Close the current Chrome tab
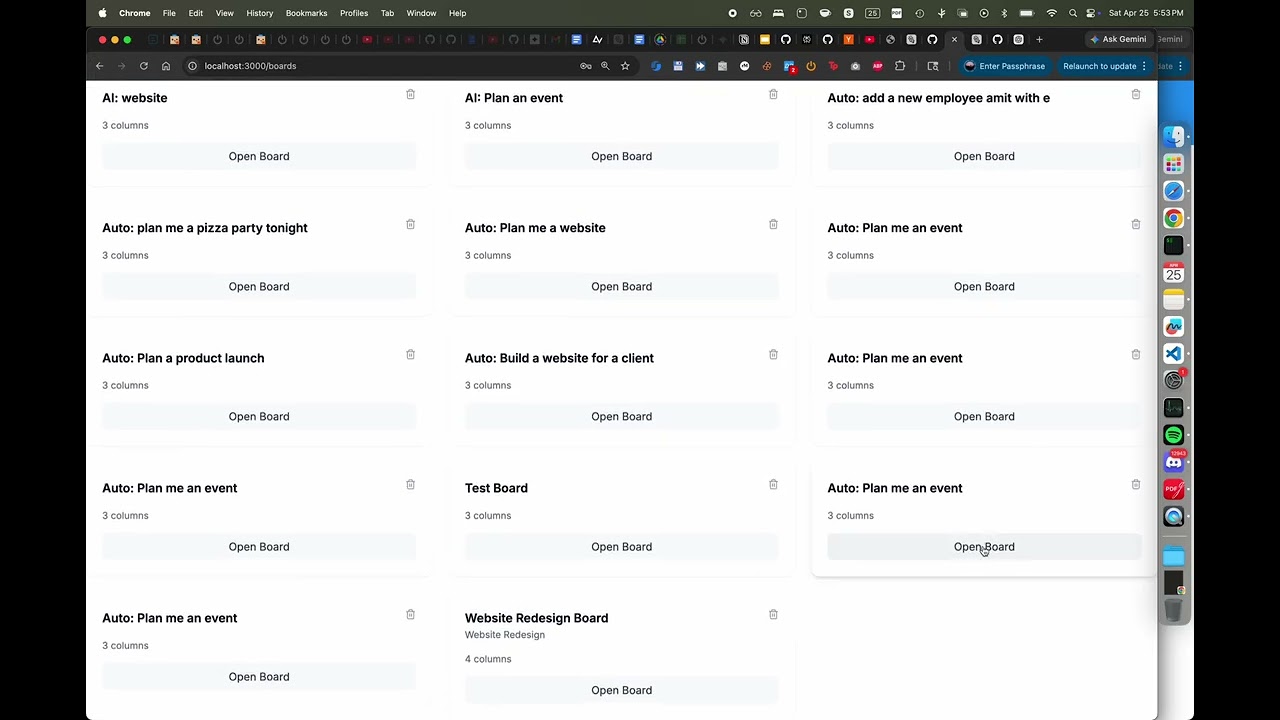 pyautogui.click(x=954, y=40)
